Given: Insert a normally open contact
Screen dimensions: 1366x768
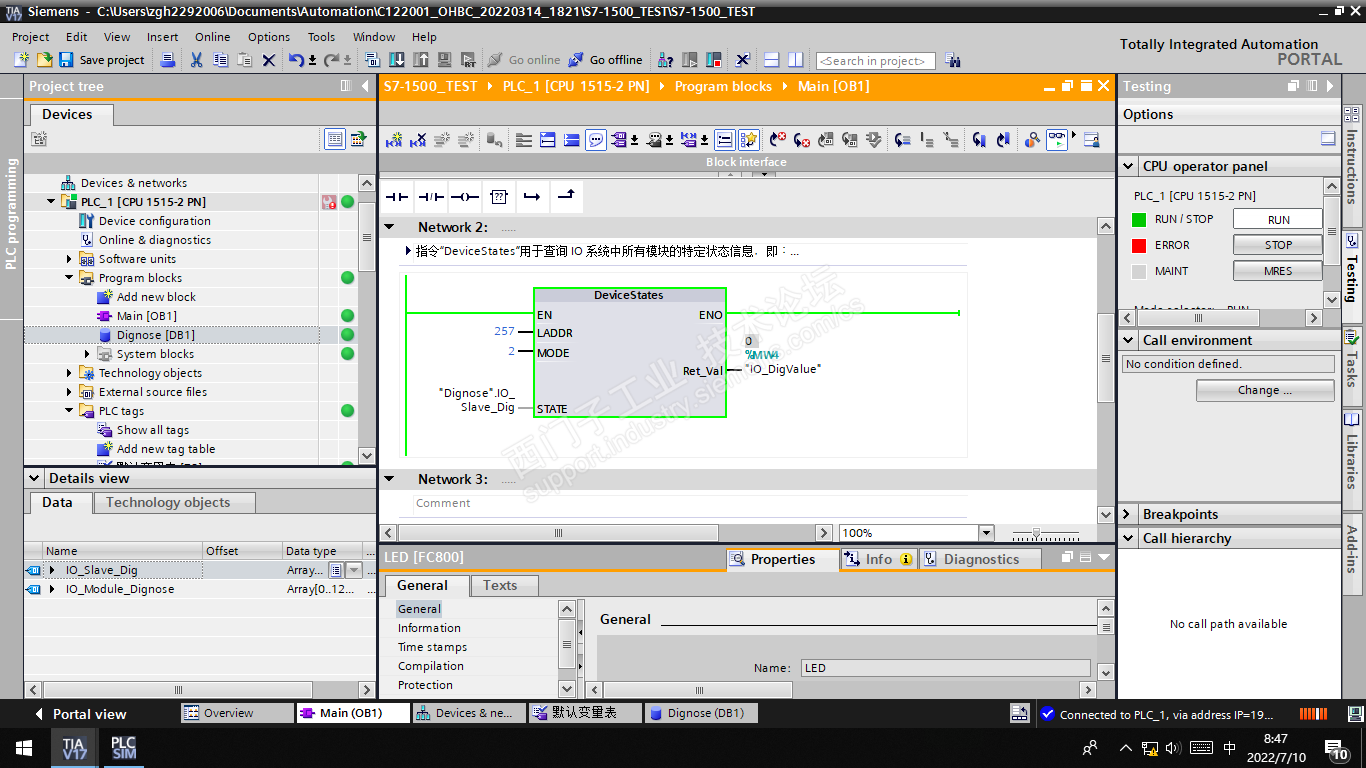Looking at the screenshot, I should pos(398,197).
